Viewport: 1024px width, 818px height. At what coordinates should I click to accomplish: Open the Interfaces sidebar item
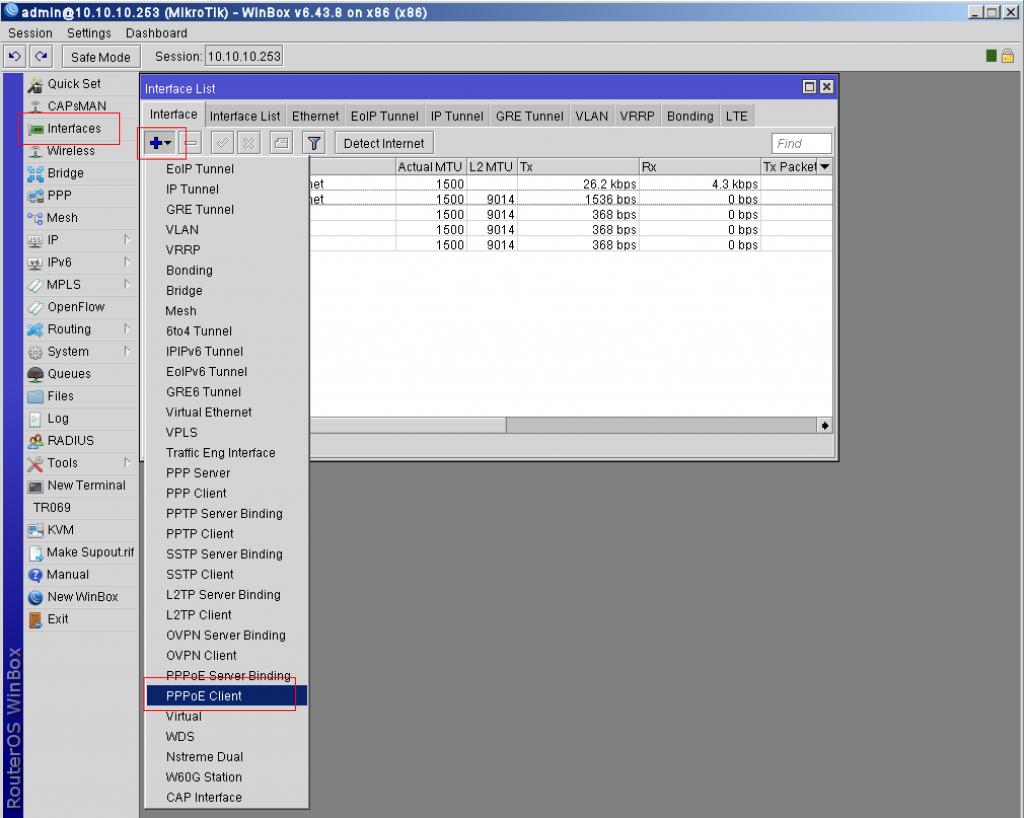click(74, 129)
